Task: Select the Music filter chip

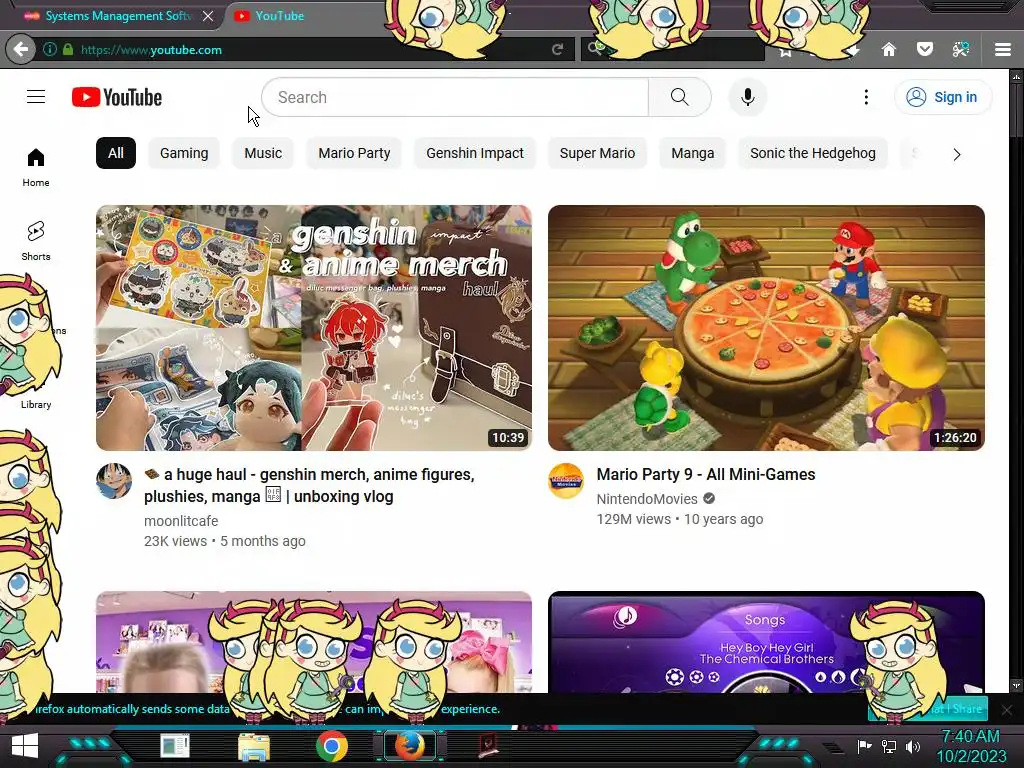Action: 263,153
